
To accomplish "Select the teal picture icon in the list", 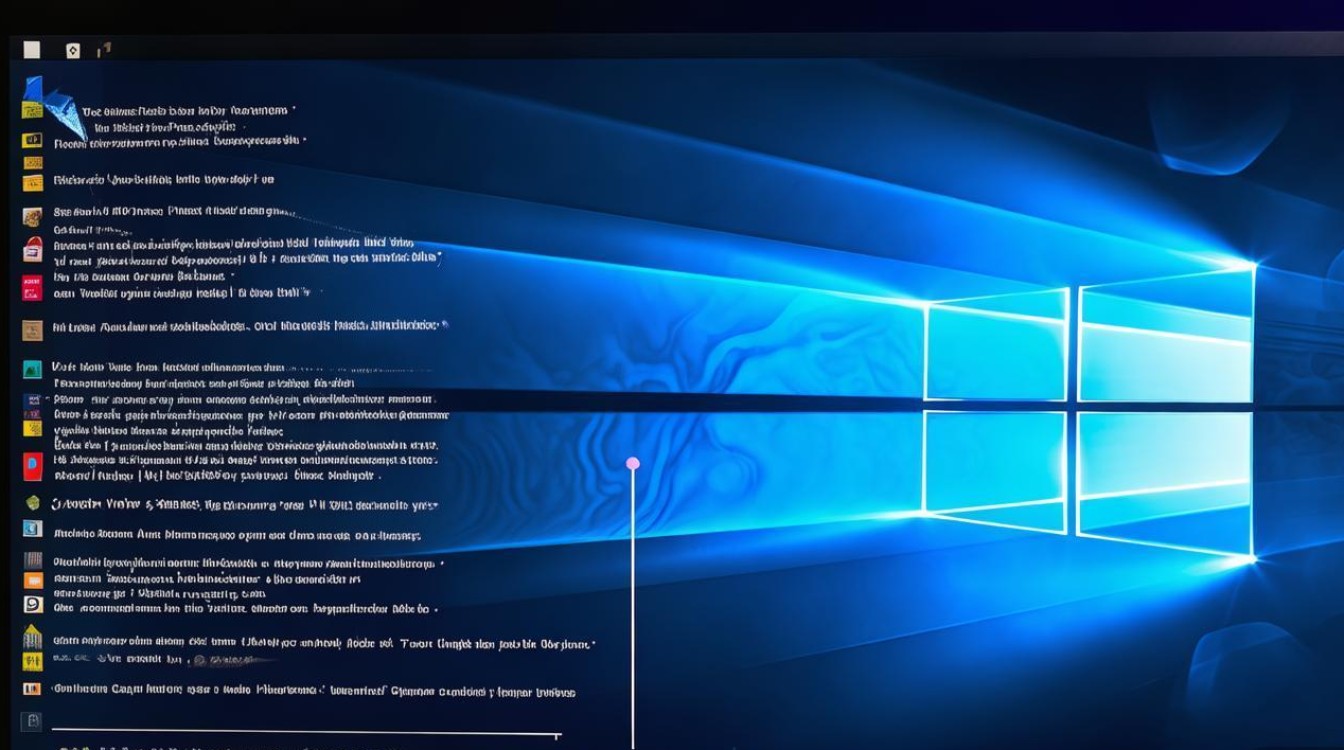I will point(32,368).
